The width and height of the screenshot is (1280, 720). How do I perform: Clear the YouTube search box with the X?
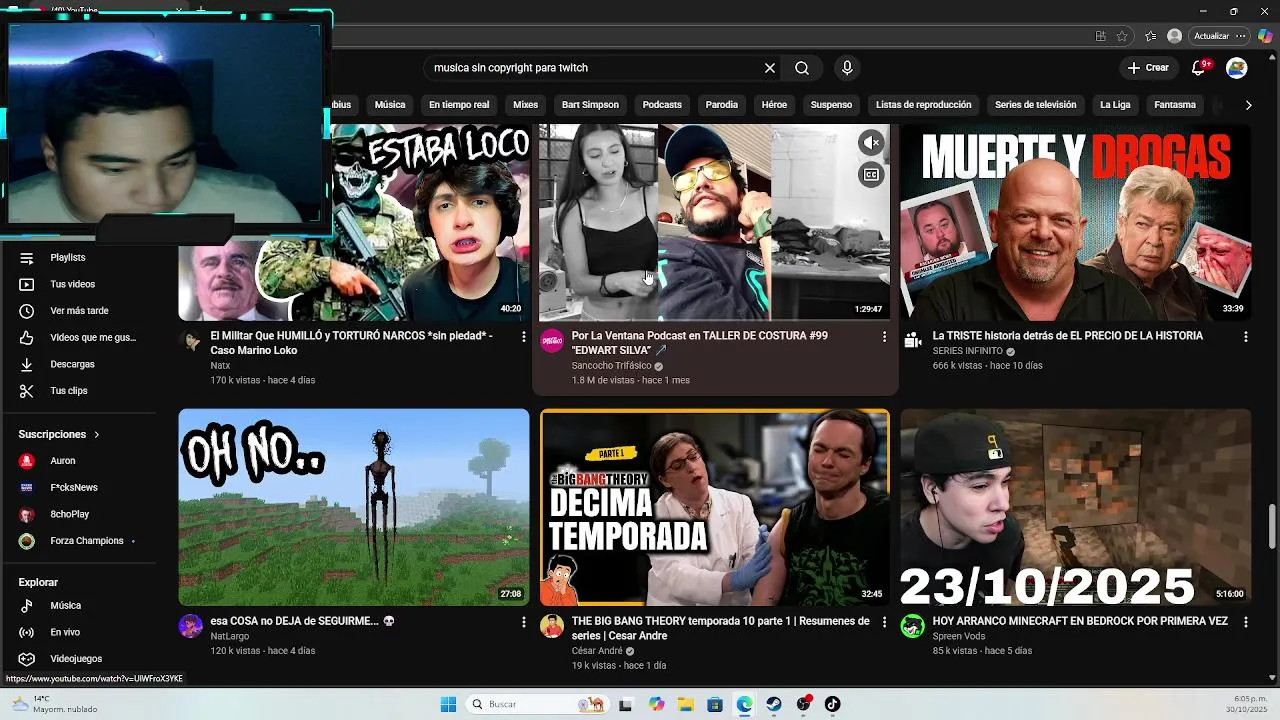tap(770, 68)
